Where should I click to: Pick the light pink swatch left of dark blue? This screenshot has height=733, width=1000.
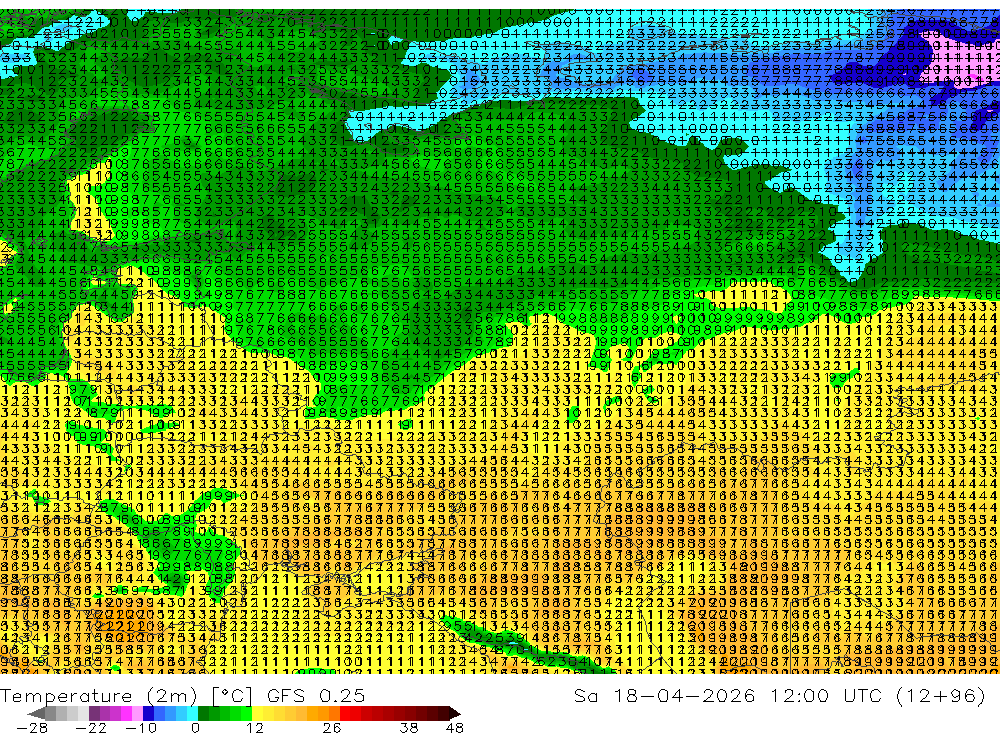pyautogui.click(x=137, y=713)
